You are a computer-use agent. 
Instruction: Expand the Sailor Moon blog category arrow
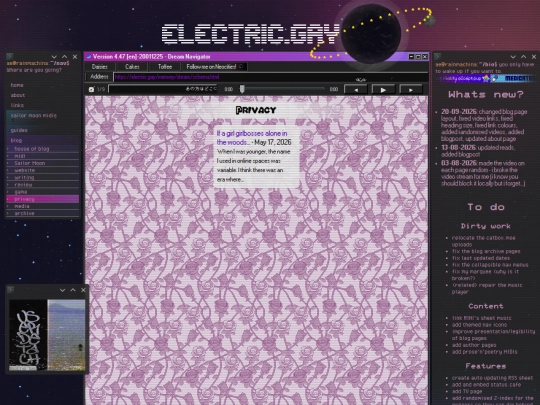(x=8, y=163)
